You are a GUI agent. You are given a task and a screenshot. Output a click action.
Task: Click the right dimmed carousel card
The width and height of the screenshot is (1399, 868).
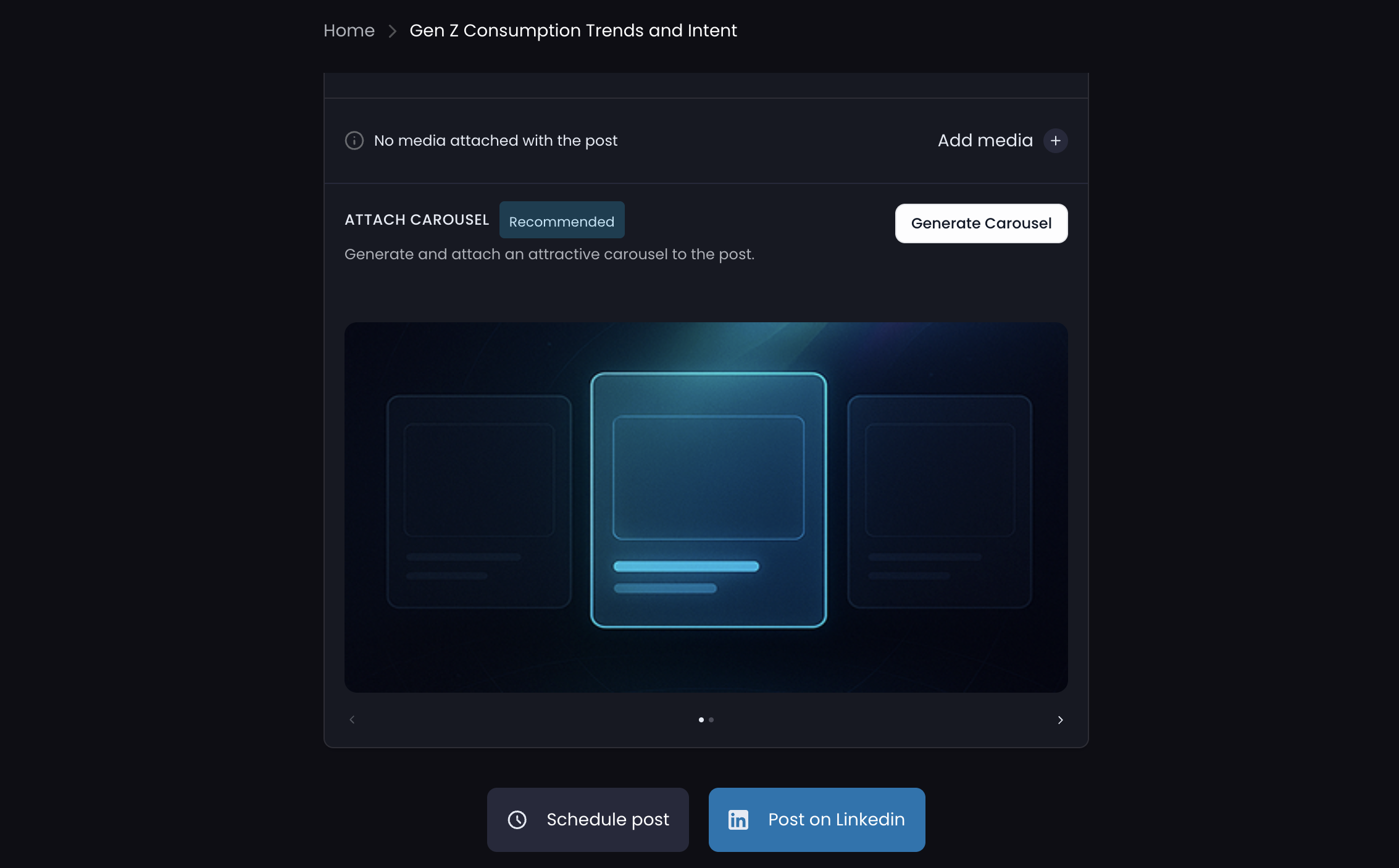coord(939,501)
